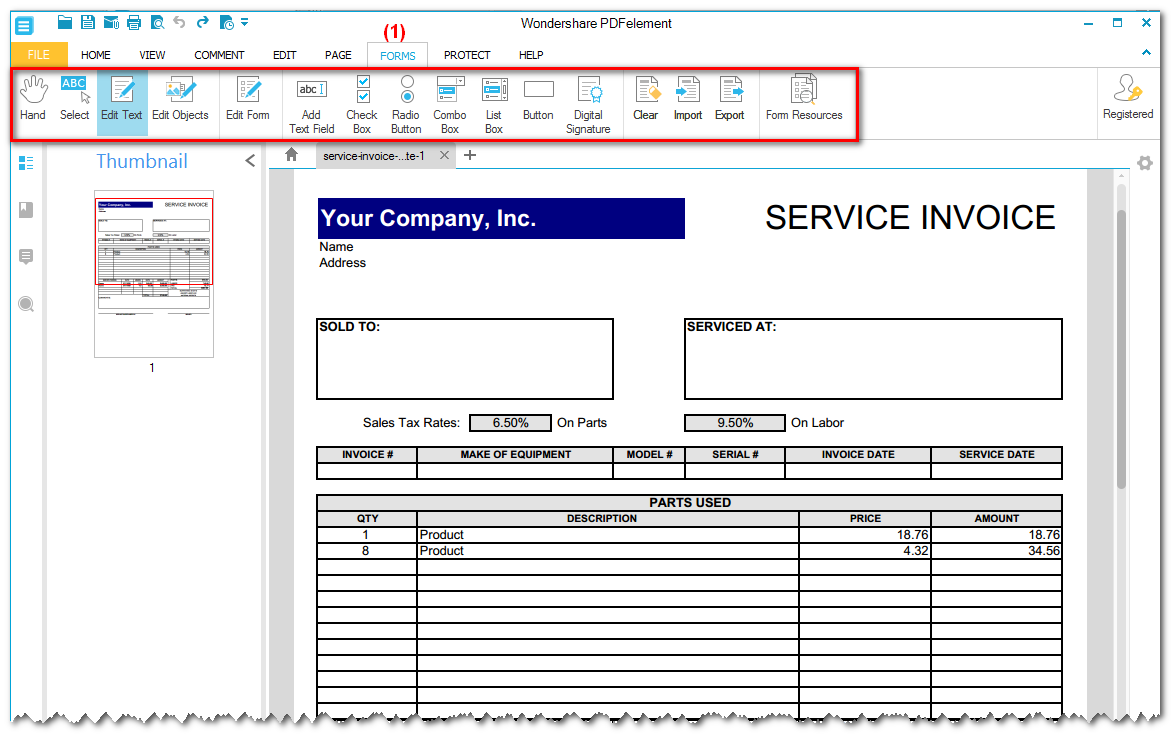The height and width of the screenshot is (740, 1171).
Task: Switch to the PROTECT ribbon tab
Action: pos(466,55)
